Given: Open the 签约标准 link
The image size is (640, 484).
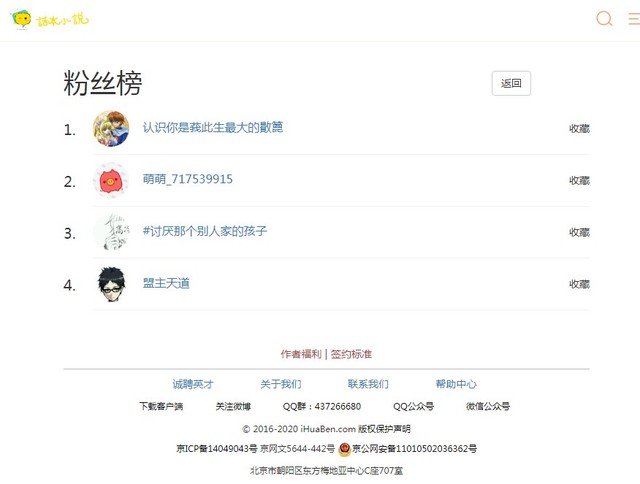Looking at the screenshot, I should click(351, 354).
